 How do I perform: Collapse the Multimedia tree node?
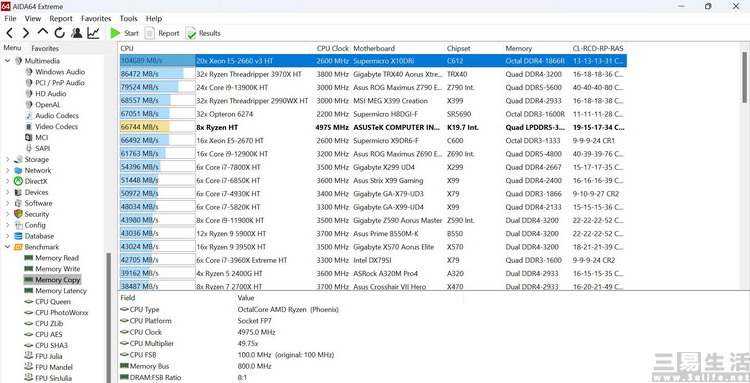click(7, 61)
